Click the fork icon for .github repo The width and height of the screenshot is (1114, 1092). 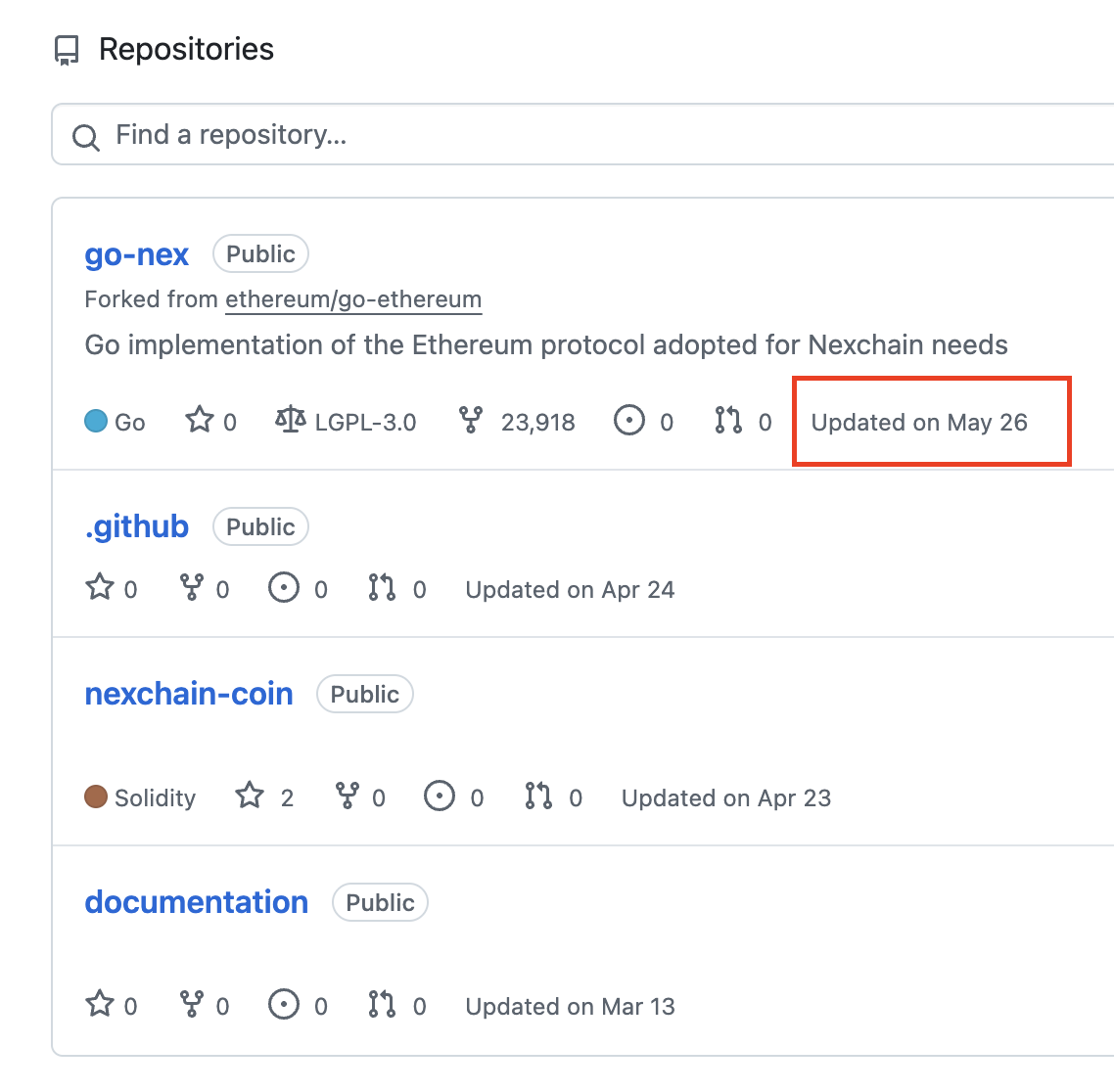[192, 588]
